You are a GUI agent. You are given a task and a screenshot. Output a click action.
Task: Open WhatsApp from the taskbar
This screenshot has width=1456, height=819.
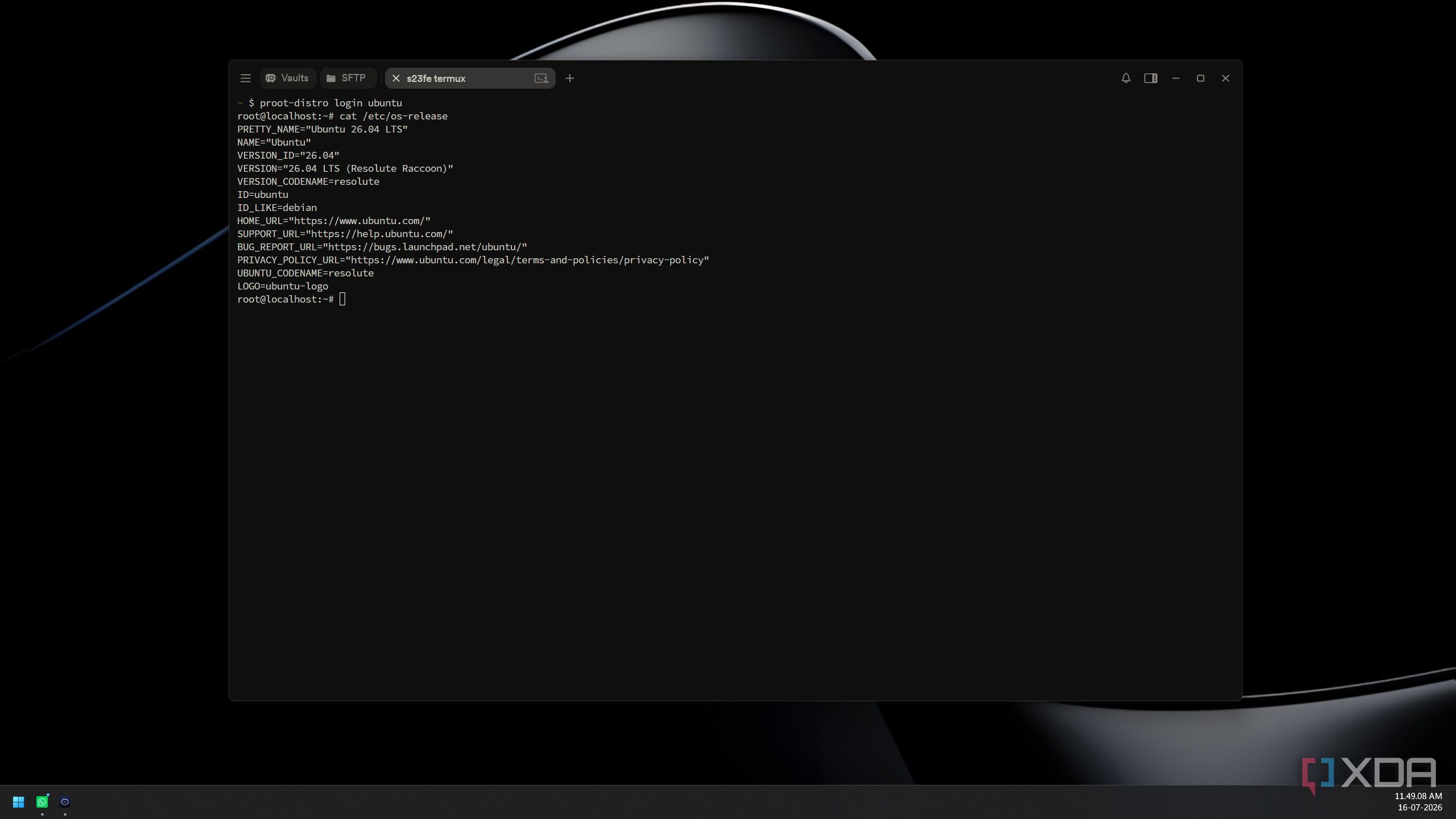click(42, 802)
